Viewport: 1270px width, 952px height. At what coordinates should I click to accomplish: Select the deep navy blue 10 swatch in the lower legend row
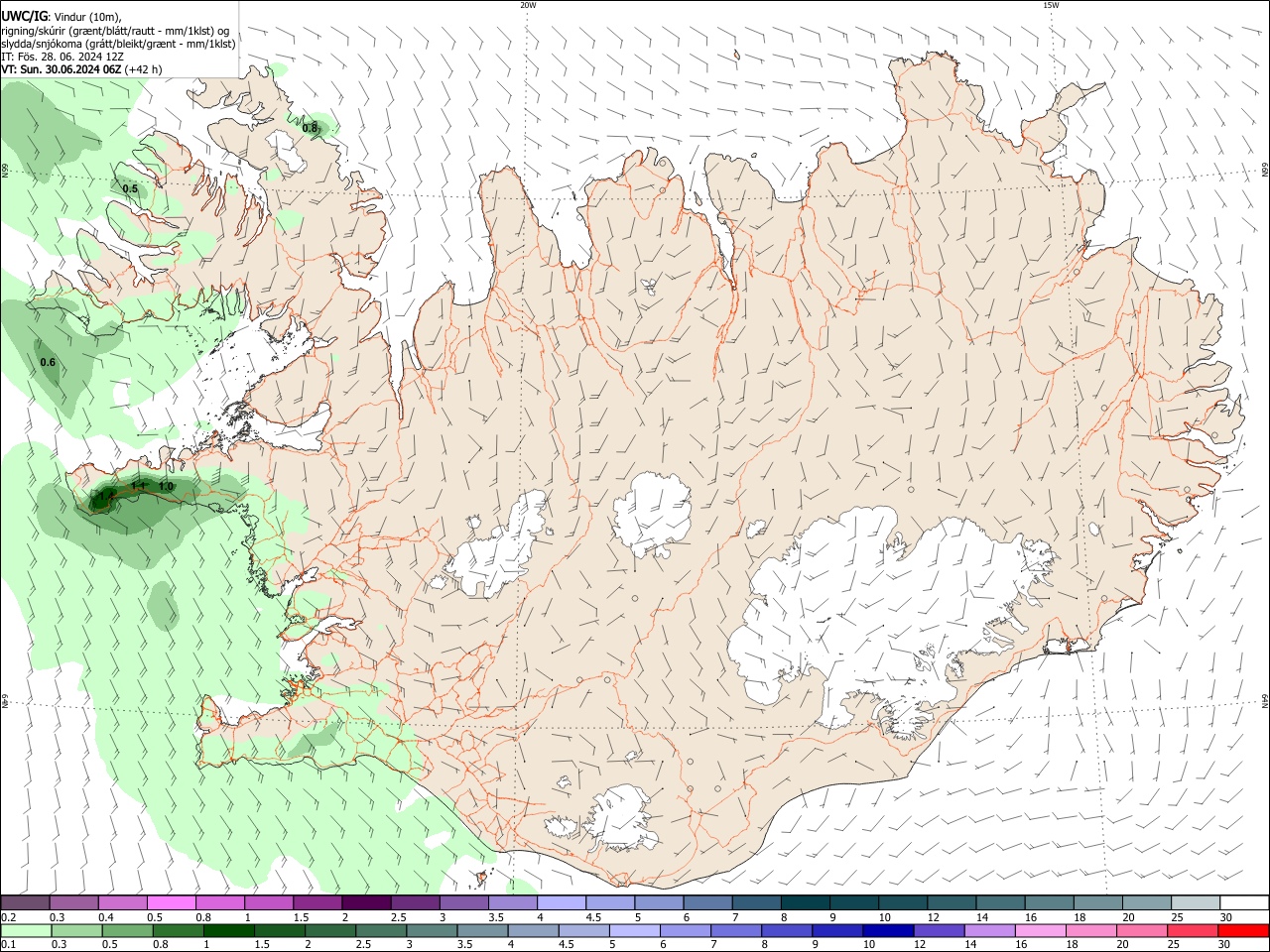(888, 930)
